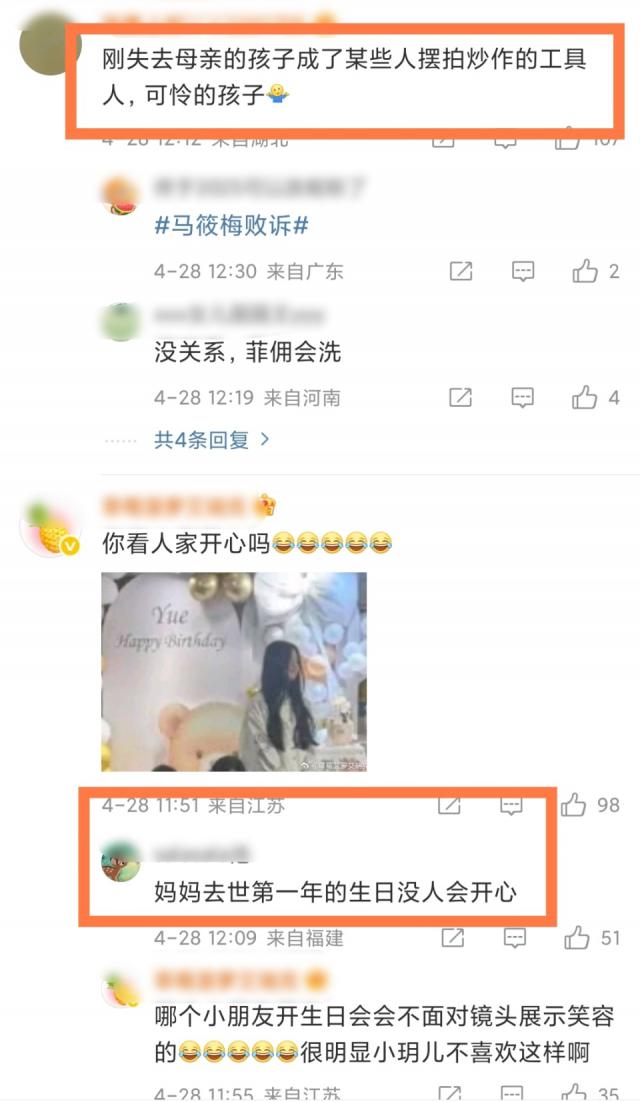Reply to the 来自广东 comment

click(523, 271)
